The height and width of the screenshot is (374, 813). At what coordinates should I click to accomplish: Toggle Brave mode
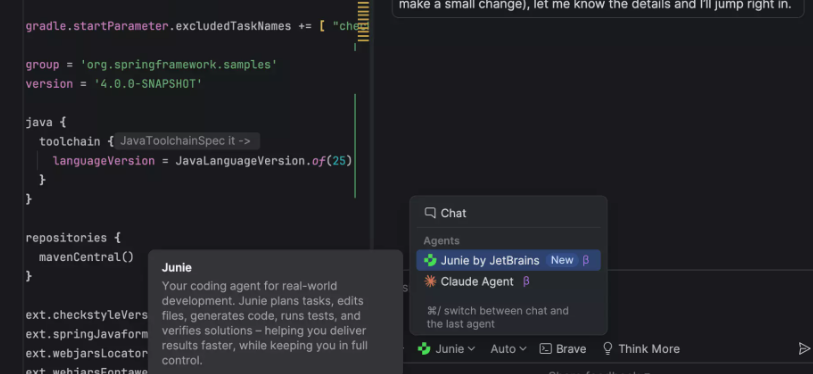coord(563,349)
